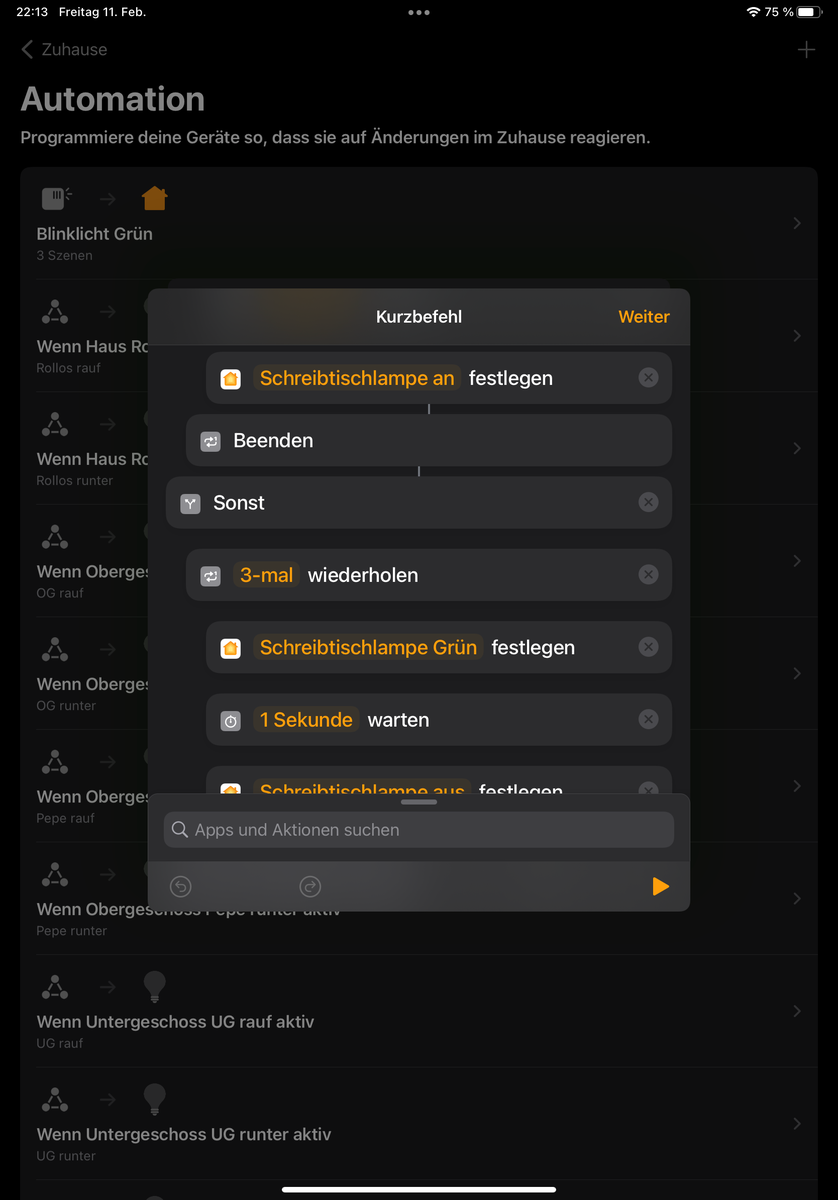The image size is (838, 1200).
Task: Tap the undo arrow icon
Action: tap(181, 886)
